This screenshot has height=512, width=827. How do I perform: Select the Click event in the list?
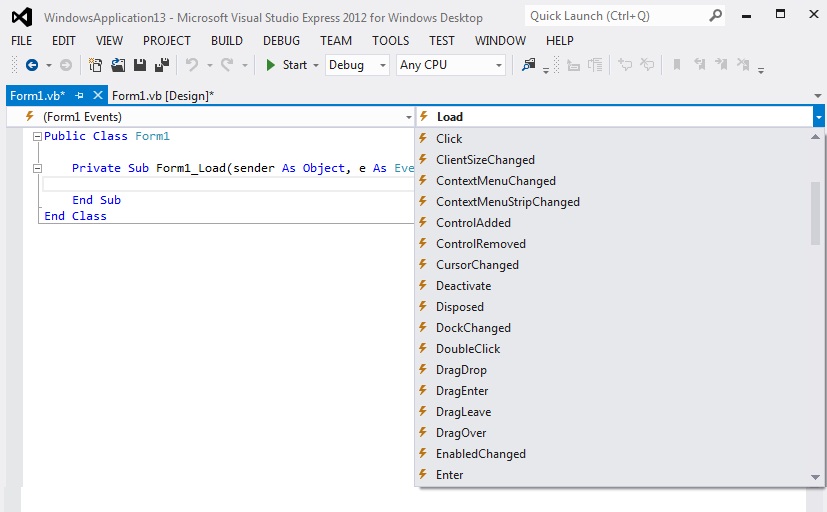(614, 139)
